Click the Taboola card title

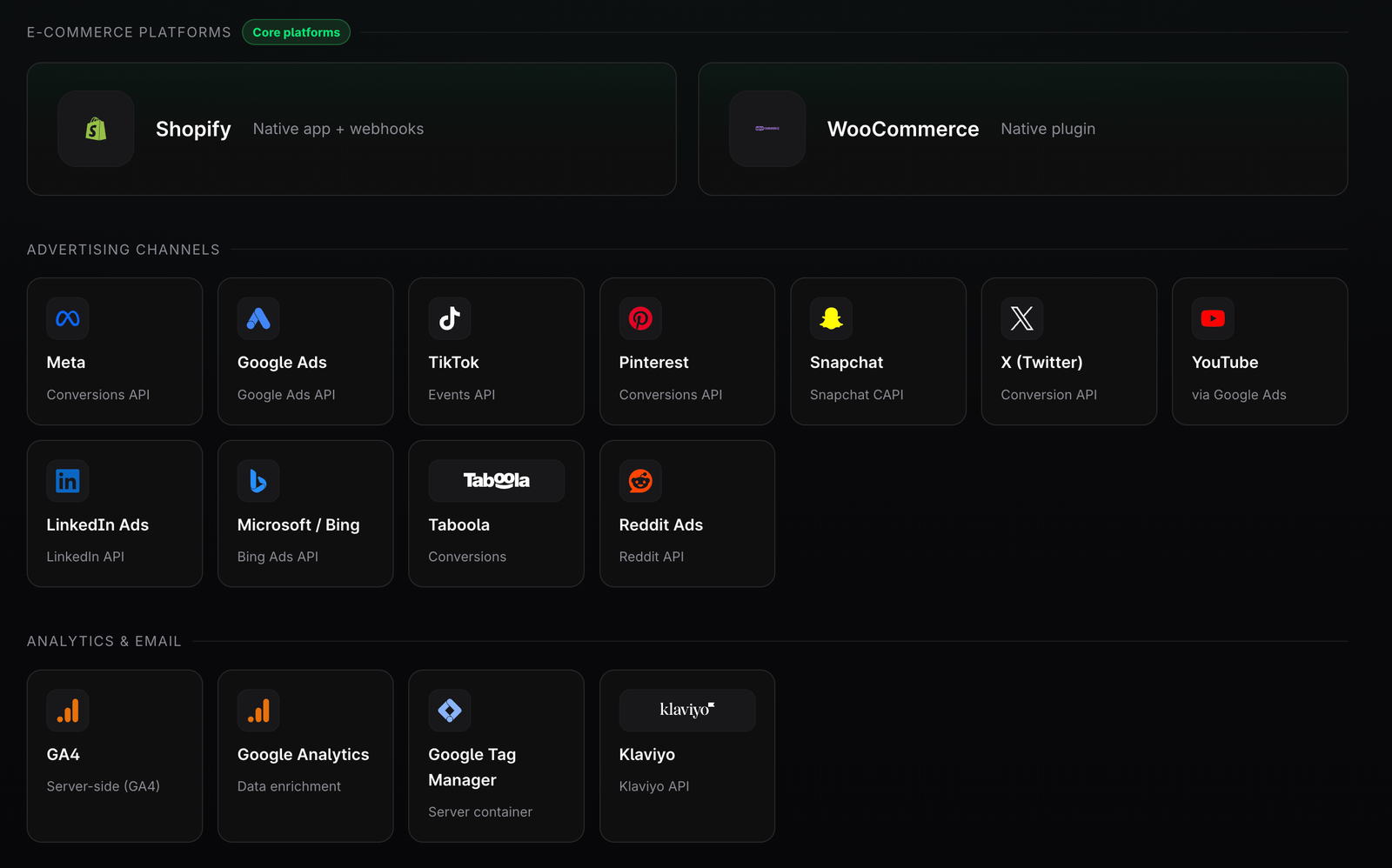(x=458, y=525)
